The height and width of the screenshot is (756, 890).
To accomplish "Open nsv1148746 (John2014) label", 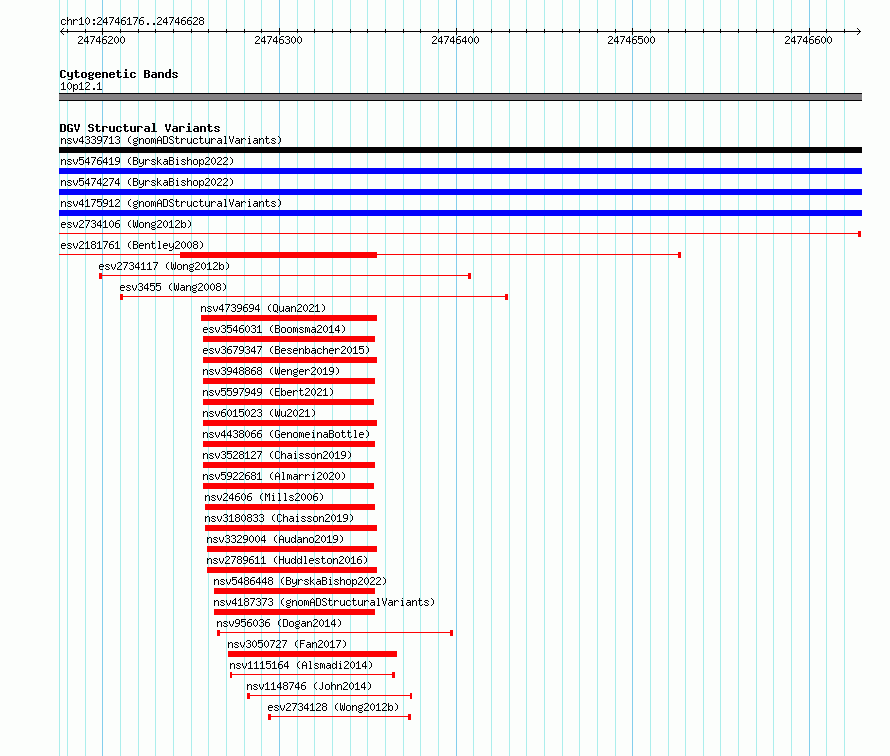I will 309,686.
